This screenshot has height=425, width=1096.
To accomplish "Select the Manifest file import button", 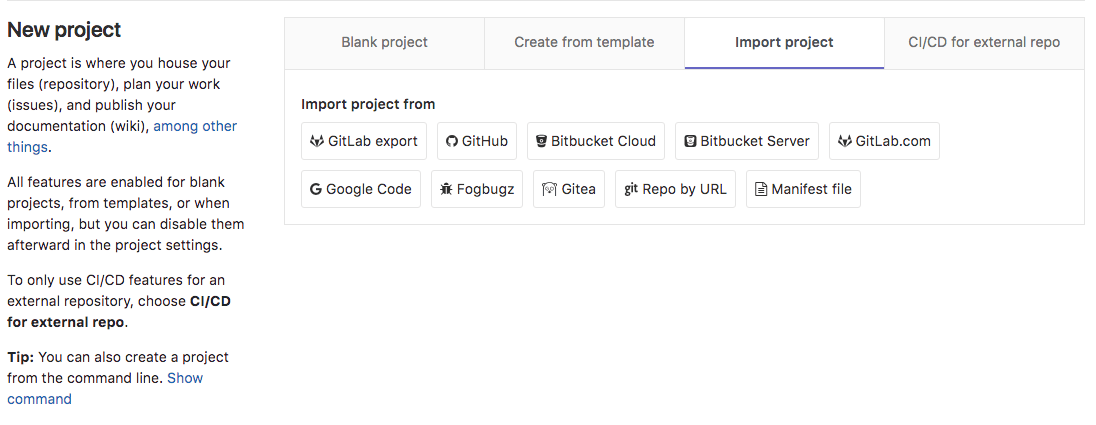I will point(803,189).
